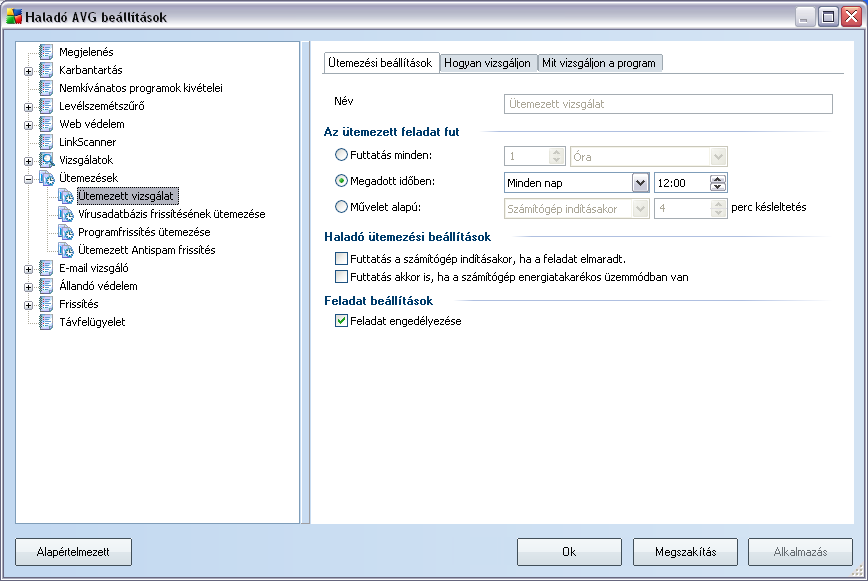
Task: Switch to Hogyan vizsgáljon tab
Action: pos(488,63)
